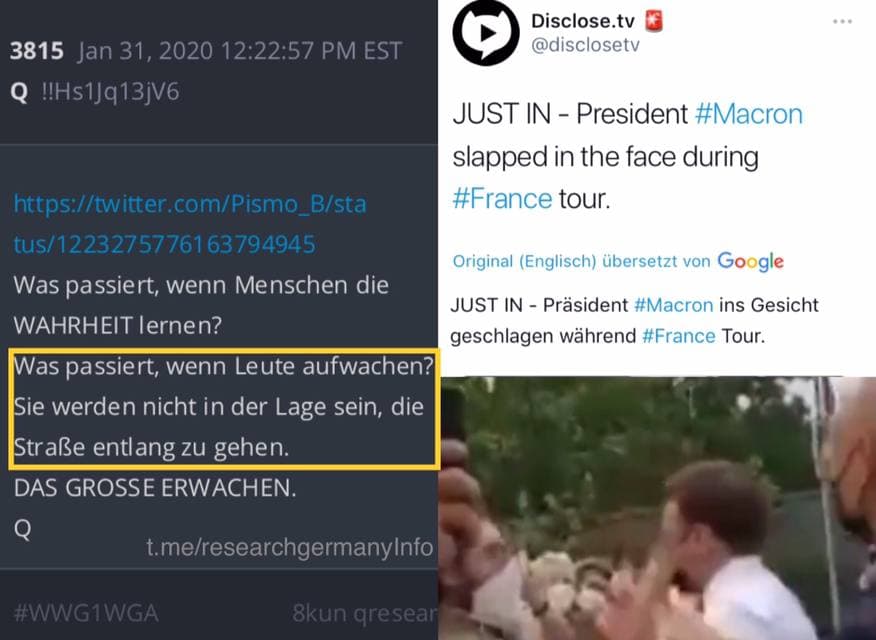Open the t.me/researchgermanyInfo link
Image resolution: width=876 pixels, height=640 pixels.
289,547
